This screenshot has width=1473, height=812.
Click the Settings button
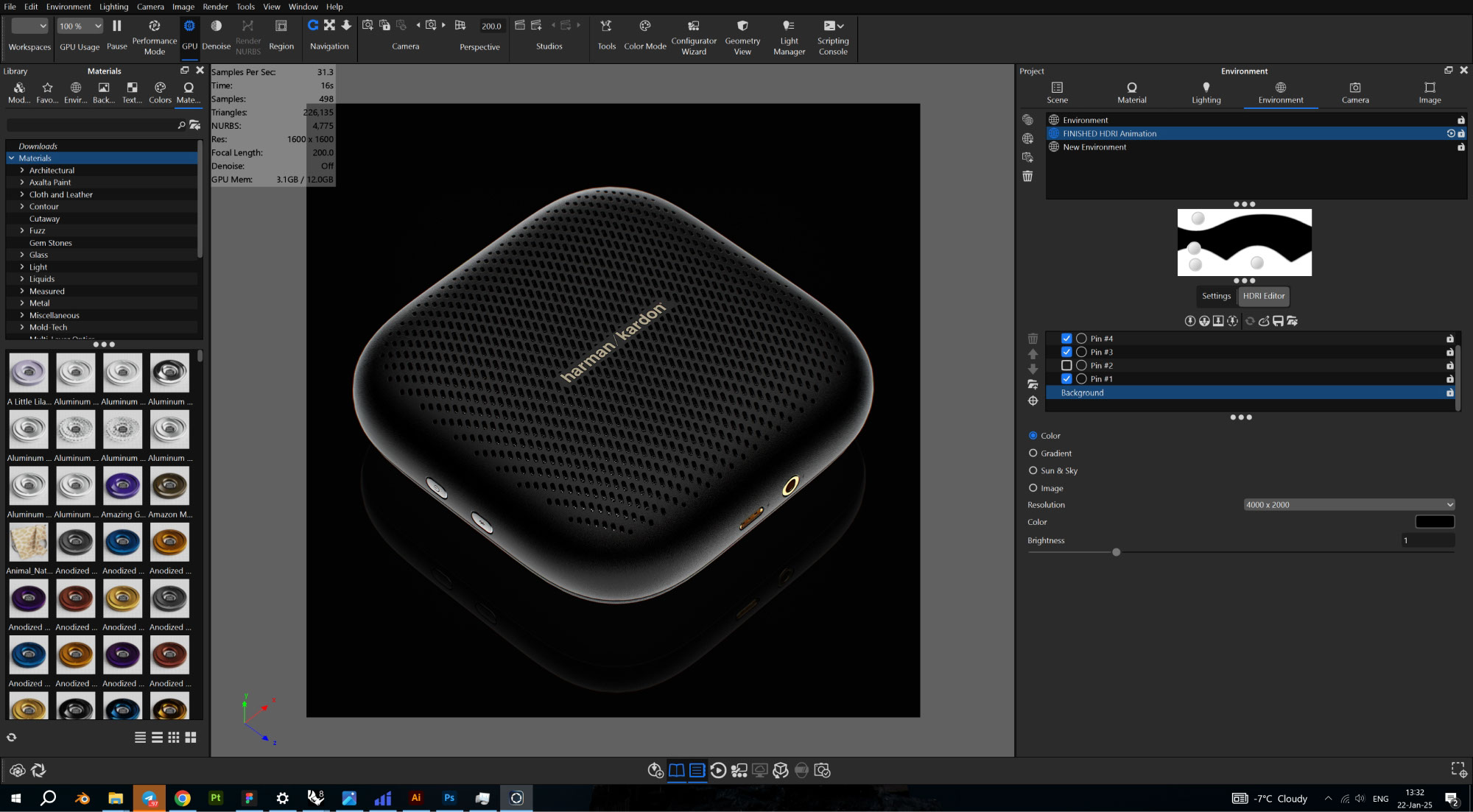(1216, 296)
